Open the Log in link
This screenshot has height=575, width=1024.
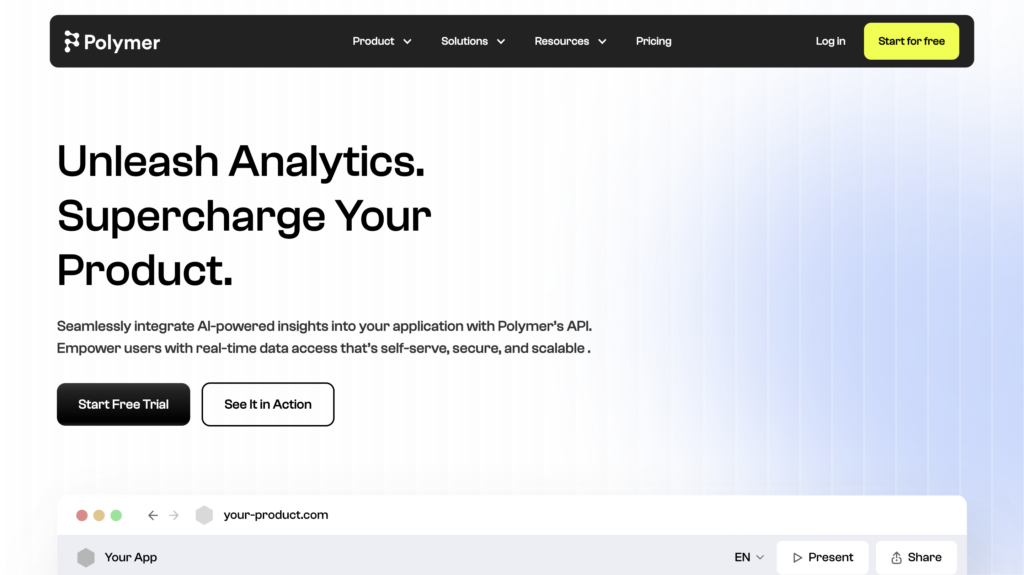(x=830, y=41)
